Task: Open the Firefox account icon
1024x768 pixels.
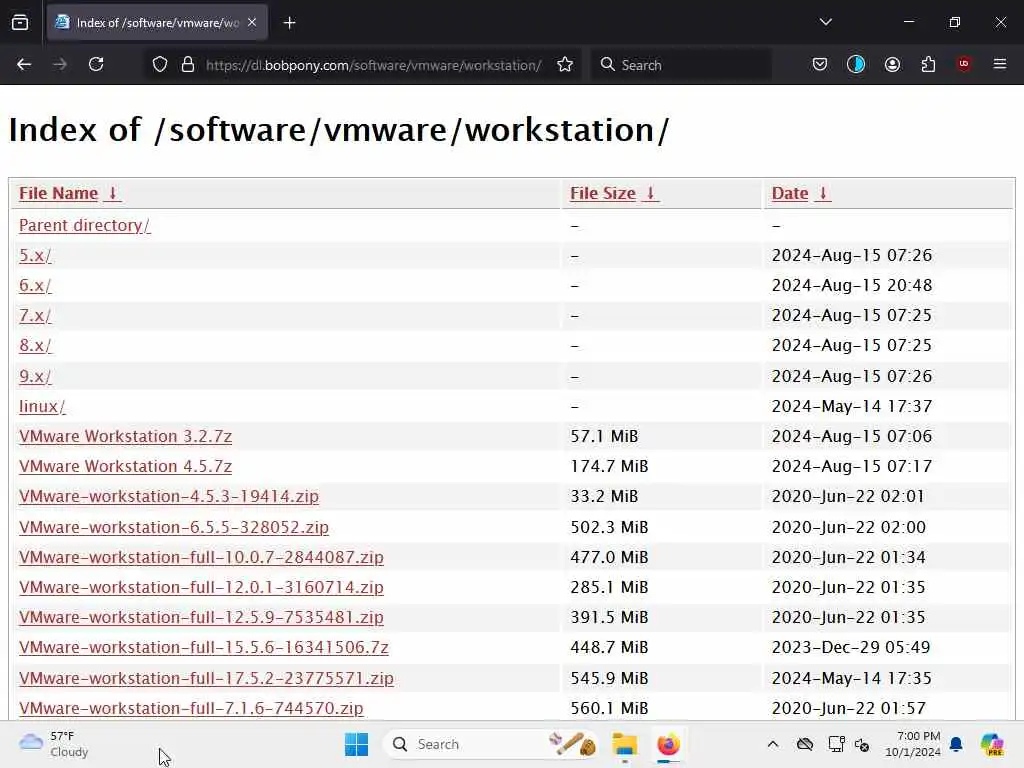Action: pyautogui.click(x=892, y=65)
